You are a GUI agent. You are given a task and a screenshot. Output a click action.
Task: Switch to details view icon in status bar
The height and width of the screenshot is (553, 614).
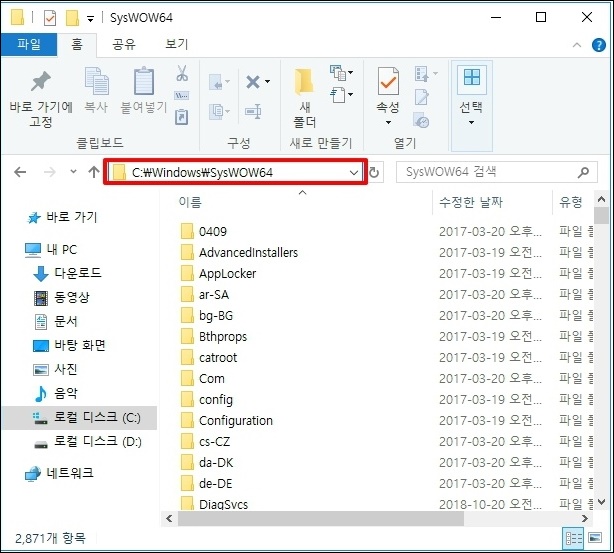click(574, 539)
